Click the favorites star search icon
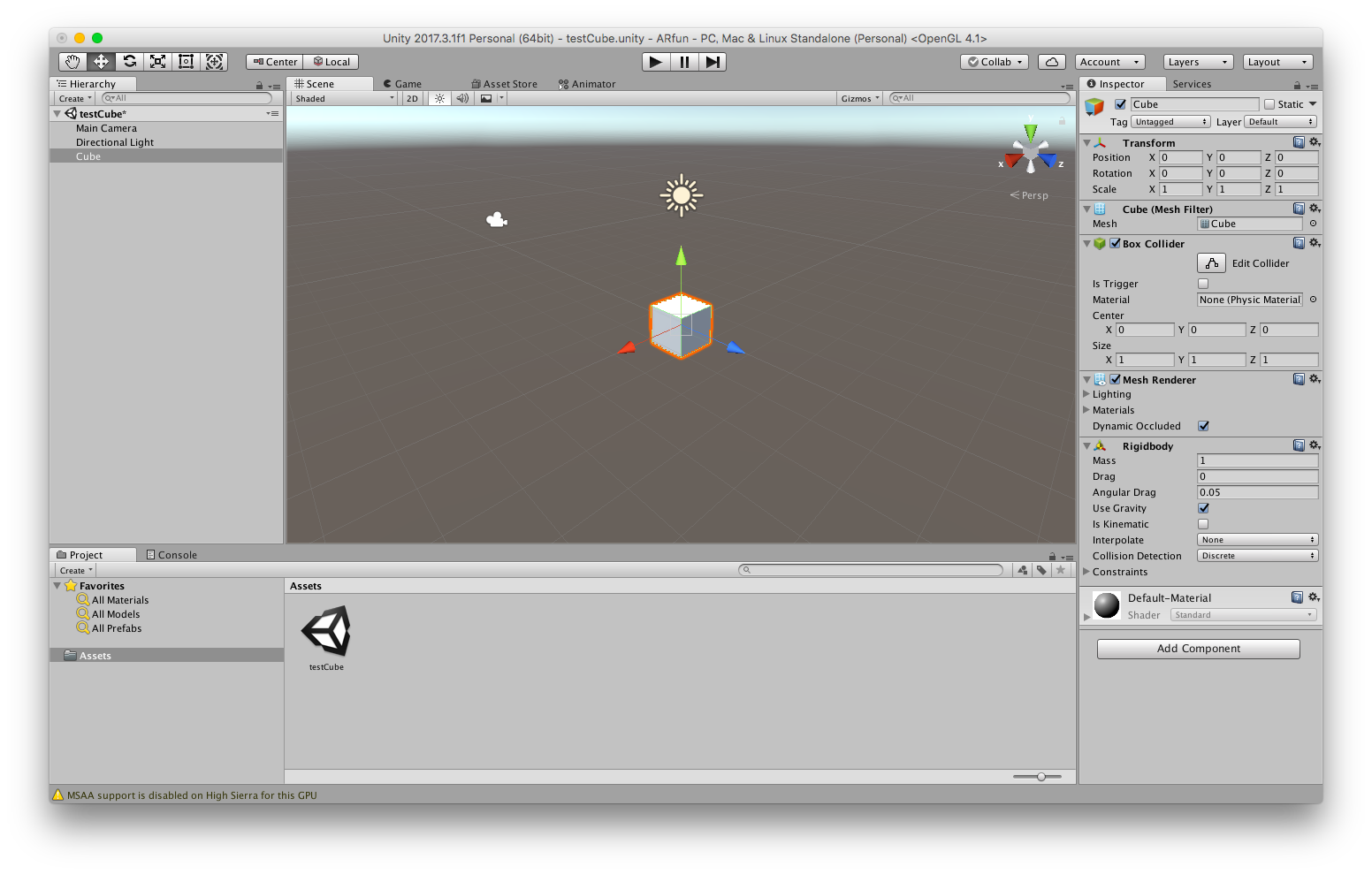1372x874 pixels. (1061, 570)
